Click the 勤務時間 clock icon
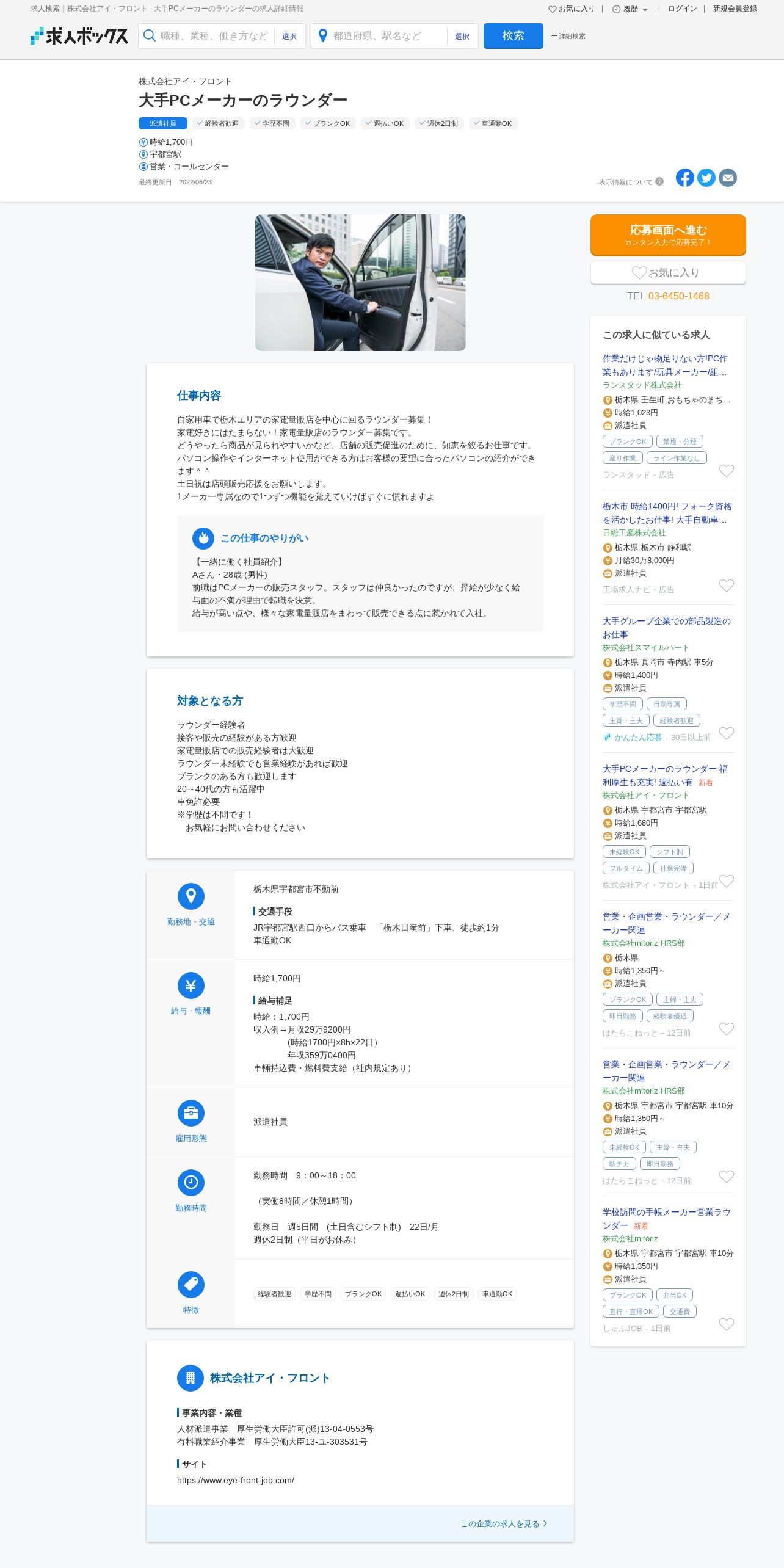 [x=191, y=1183]
